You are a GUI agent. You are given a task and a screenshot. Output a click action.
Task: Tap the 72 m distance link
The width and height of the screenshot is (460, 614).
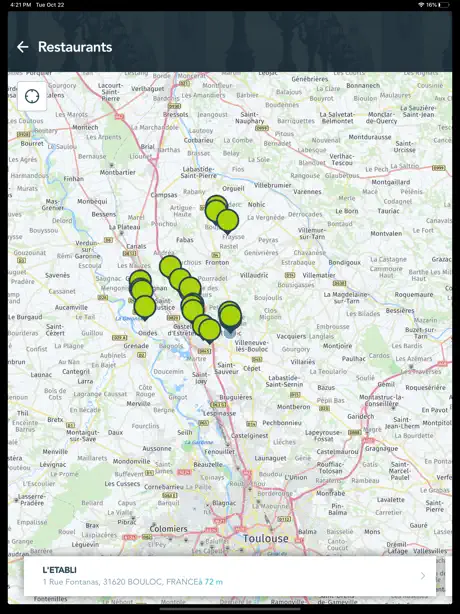[211, 582]
